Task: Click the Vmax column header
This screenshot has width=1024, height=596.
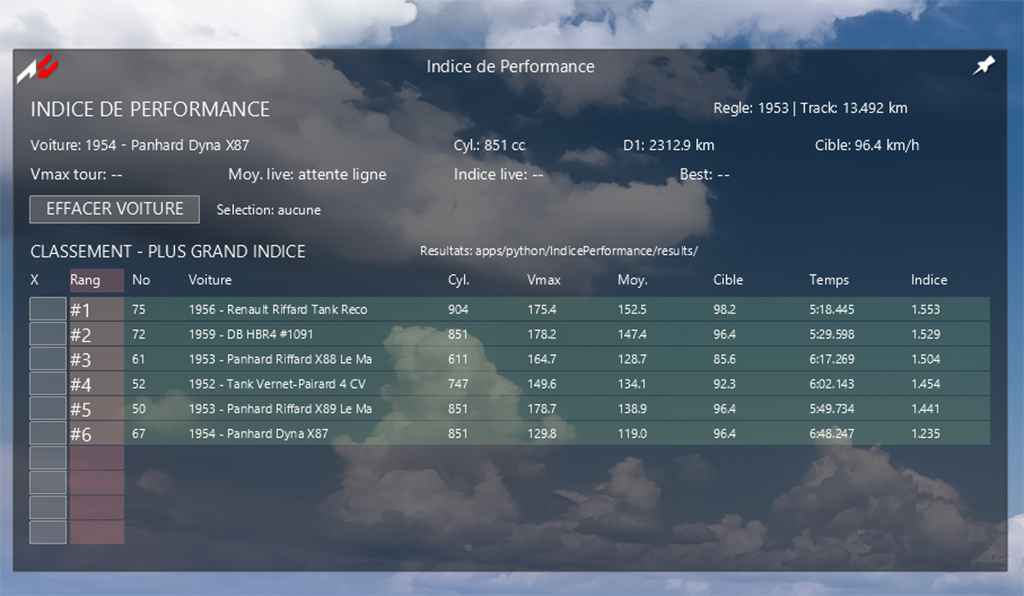Action: click(x=543, y=279)
